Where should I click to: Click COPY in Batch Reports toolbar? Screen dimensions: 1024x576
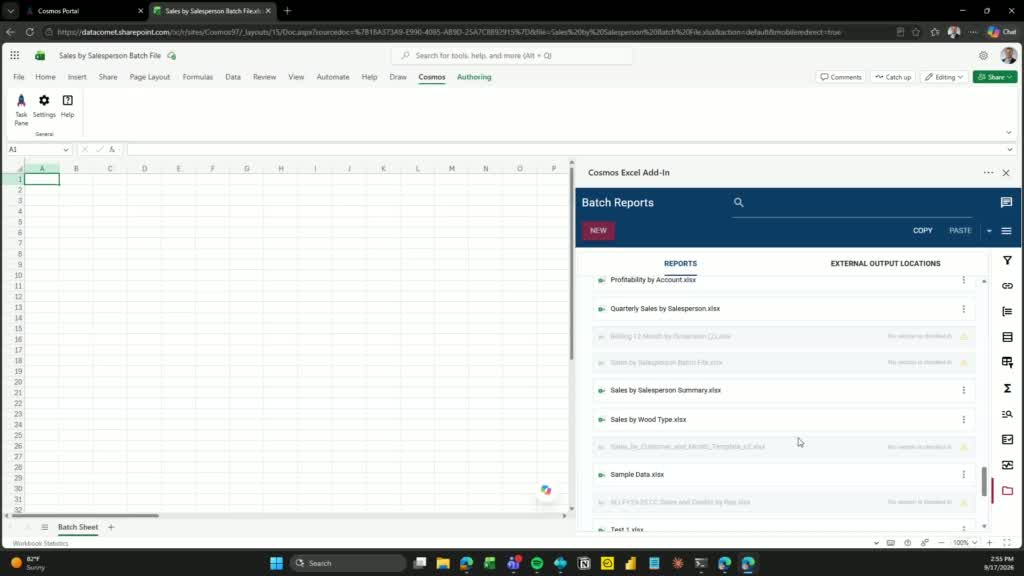point(922,231)
